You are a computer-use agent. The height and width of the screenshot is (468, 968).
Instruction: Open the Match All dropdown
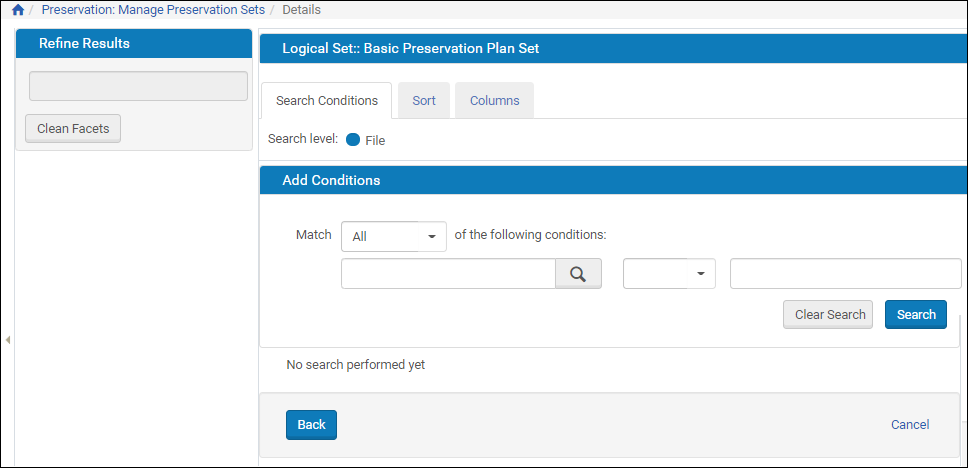pyautogui.click(x=394, y=236)
